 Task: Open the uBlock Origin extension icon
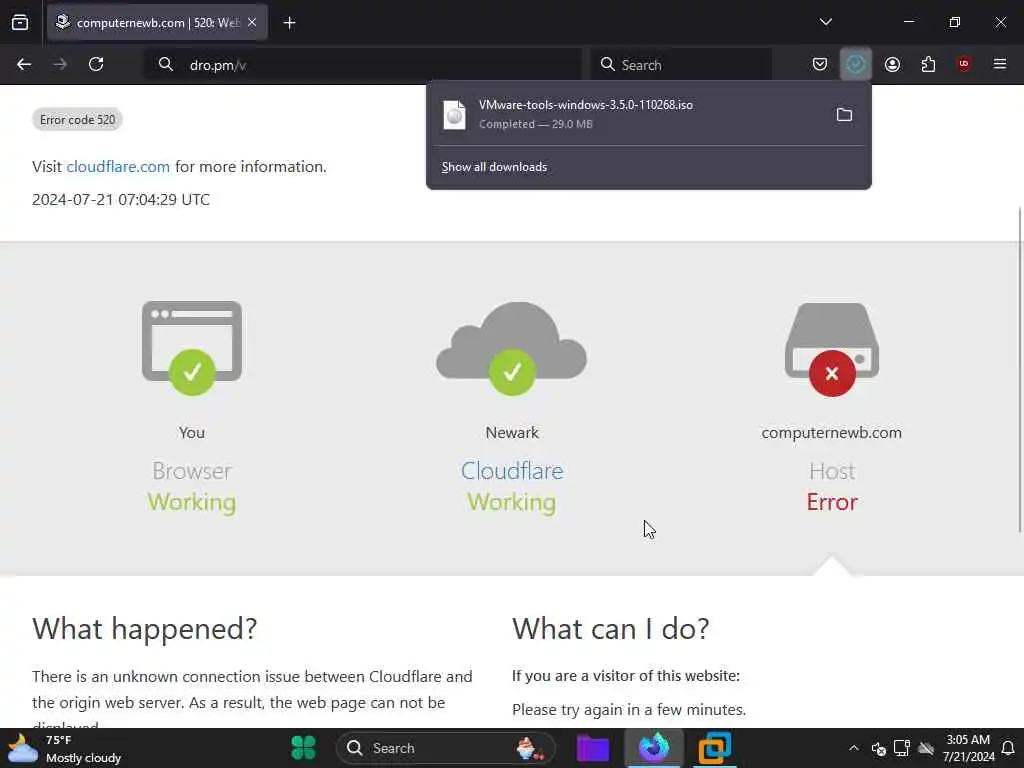[964, 64]
